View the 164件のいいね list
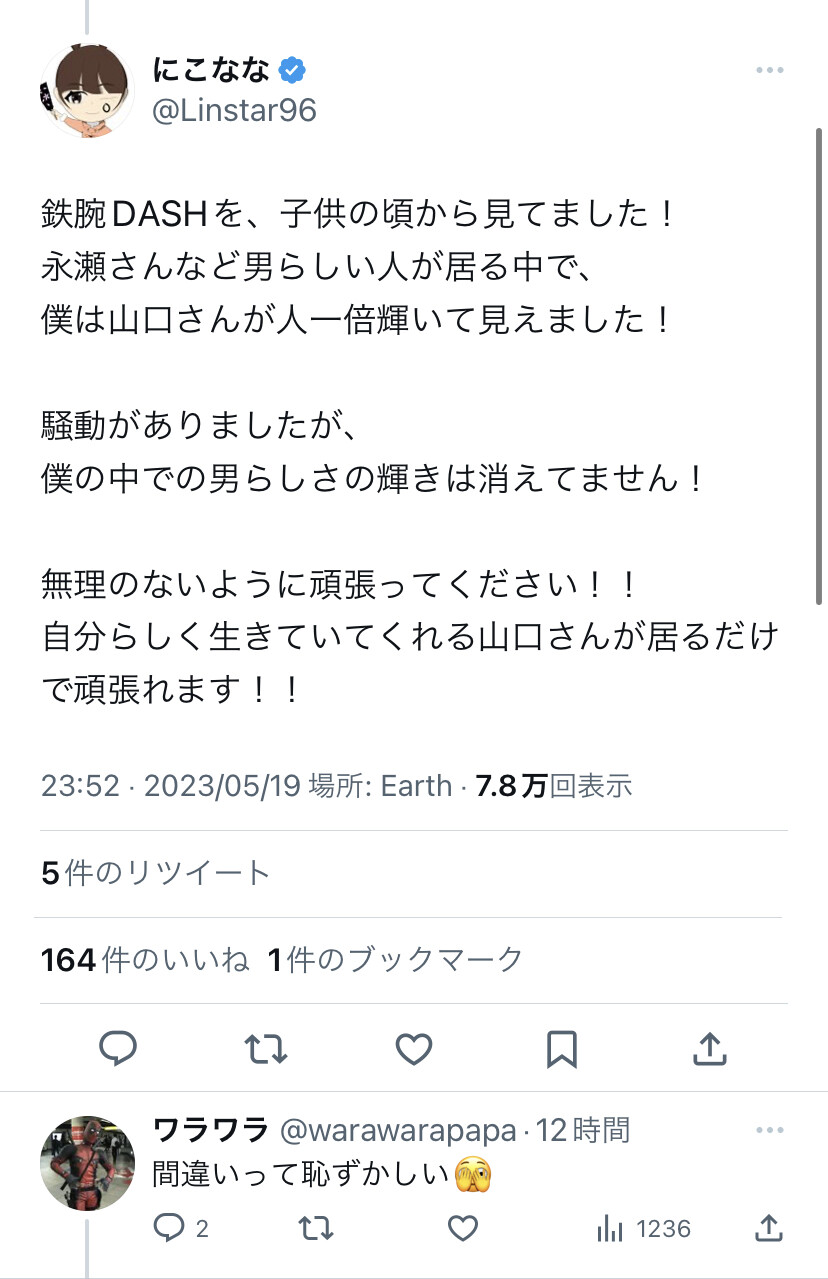 pyautogui.click(x=145, y=960)
